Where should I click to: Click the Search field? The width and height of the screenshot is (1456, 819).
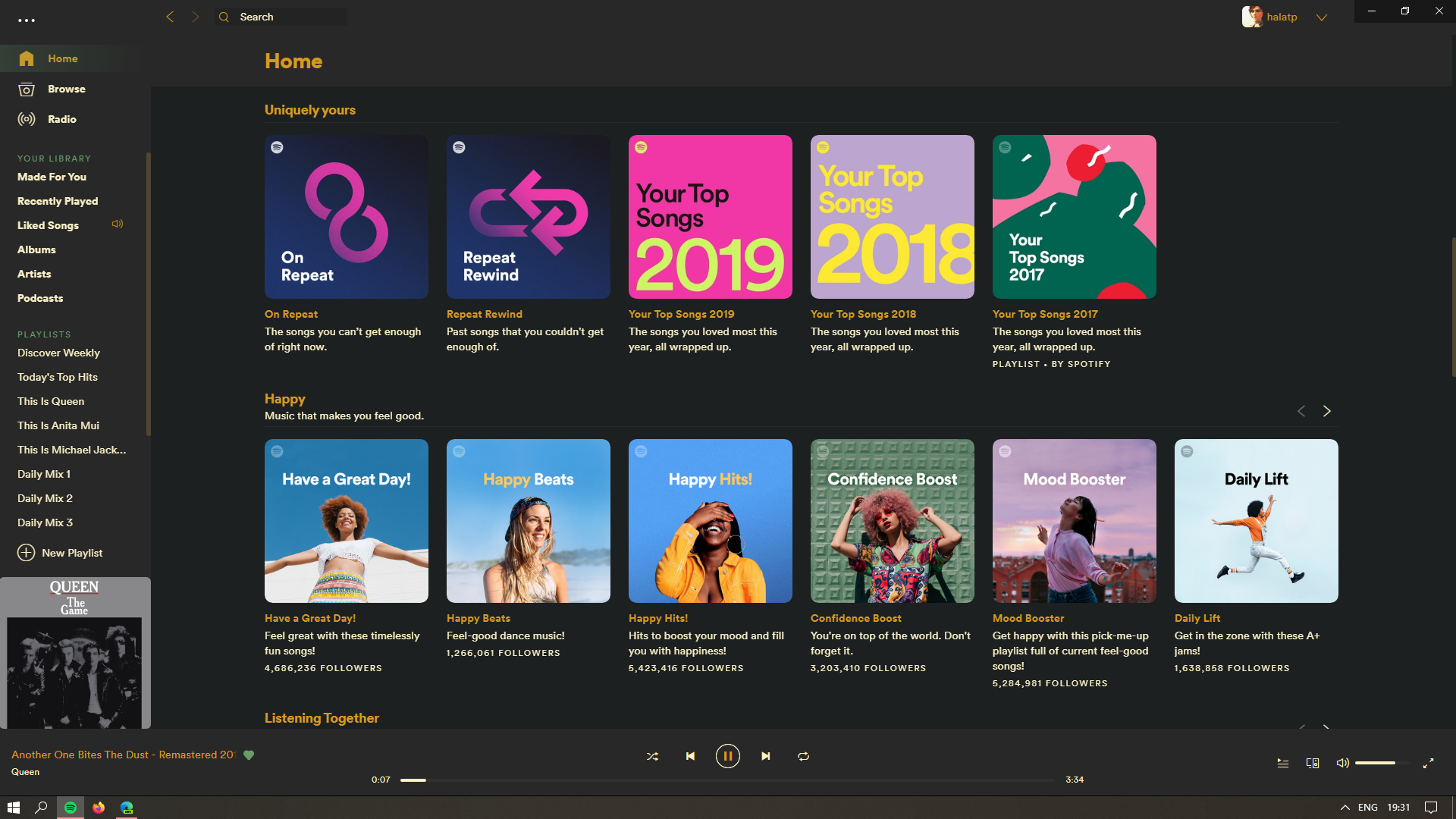pyautogui.click(x=282, y=17)
